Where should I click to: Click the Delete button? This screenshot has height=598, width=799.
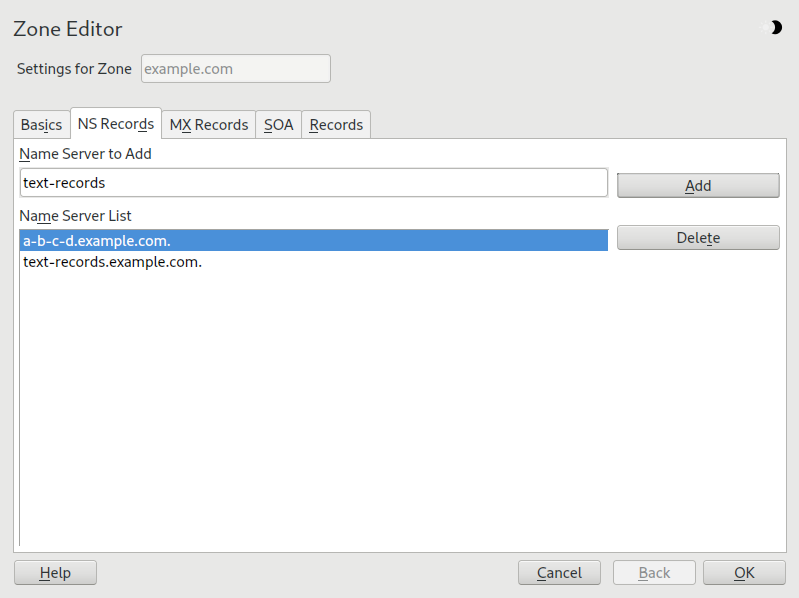pos(697,238)
